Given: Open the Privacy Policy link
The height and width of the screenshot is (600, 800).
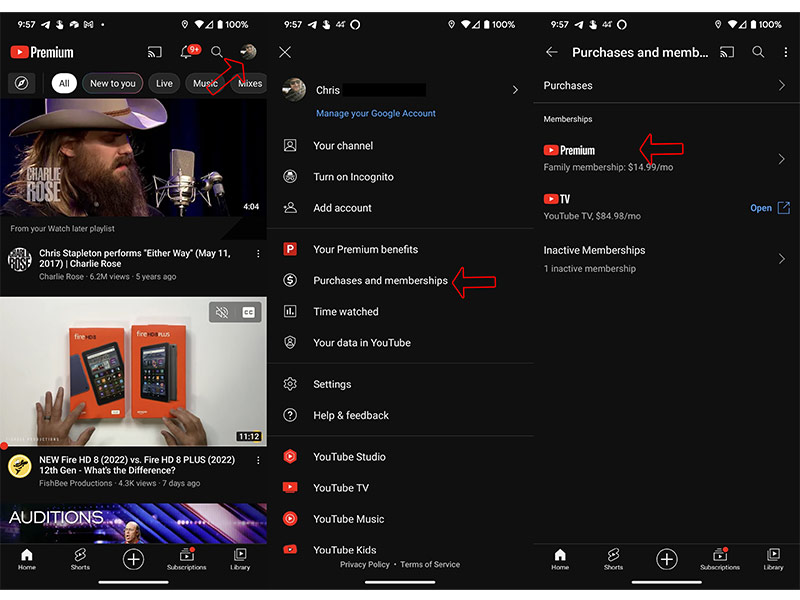Looking at the screenshot, I should coord(365,564).
